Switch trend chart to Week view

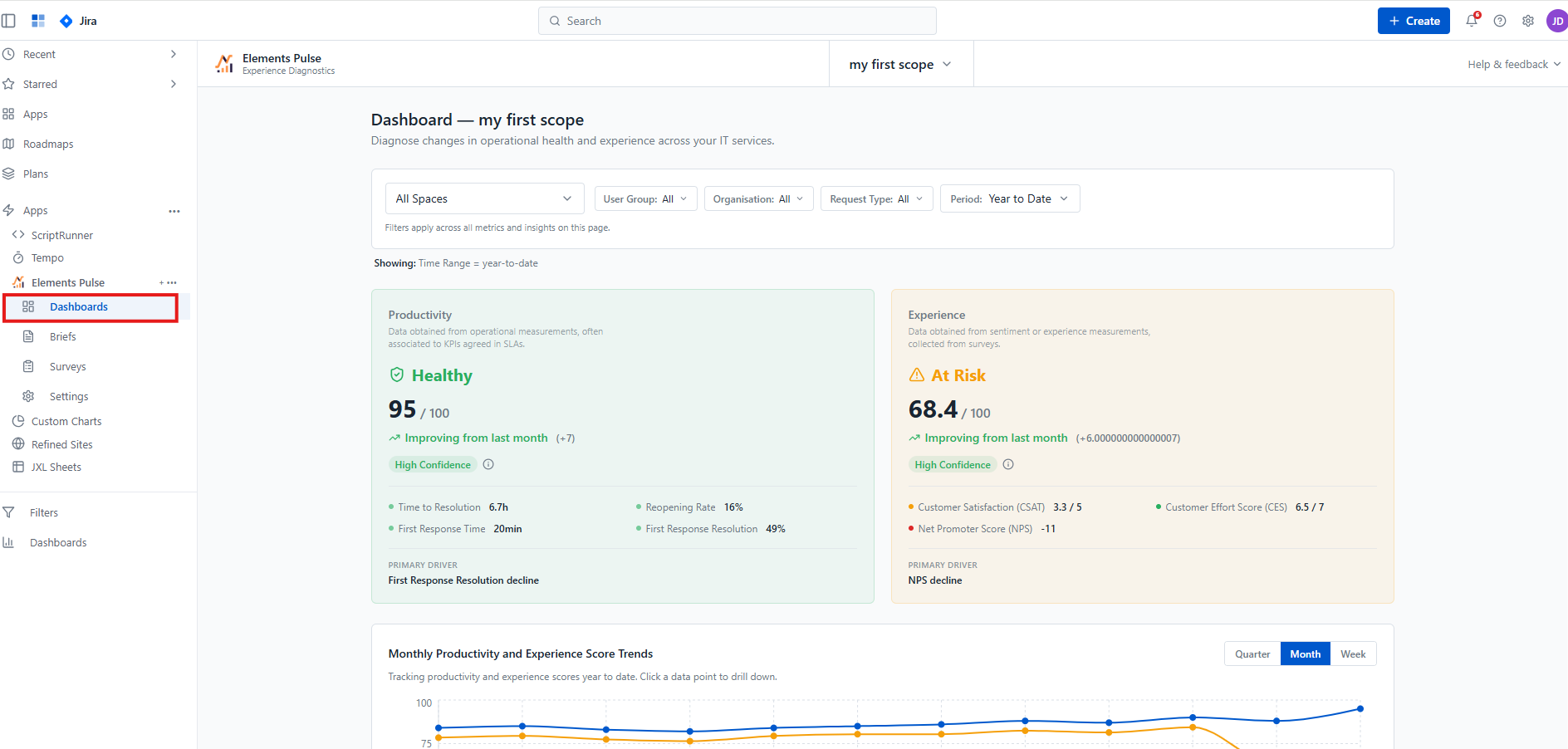1353,654
